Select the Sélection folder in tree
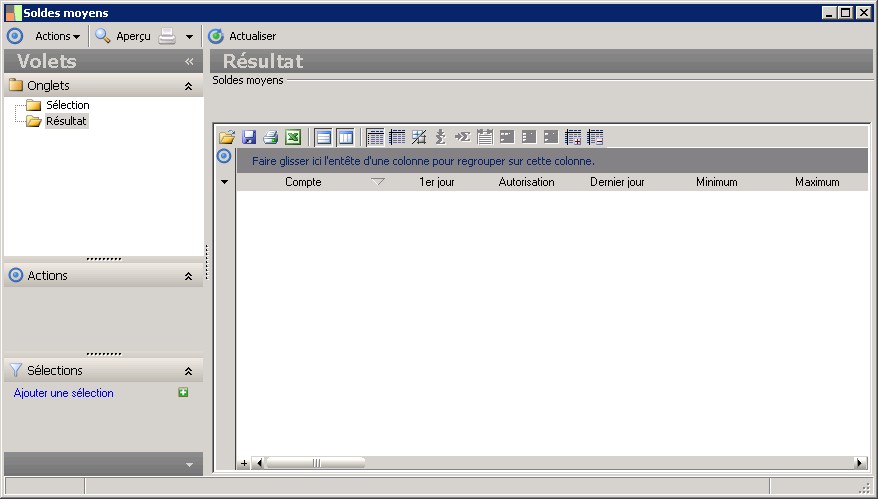Viewport: 878px width, 499px height. pos(68,105)
